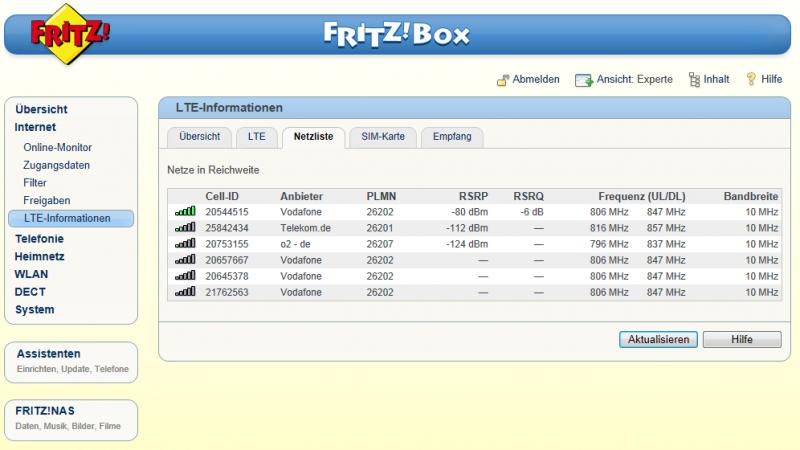Open Übersicht in the sidebar
The image size is (800, 450).
41,109
